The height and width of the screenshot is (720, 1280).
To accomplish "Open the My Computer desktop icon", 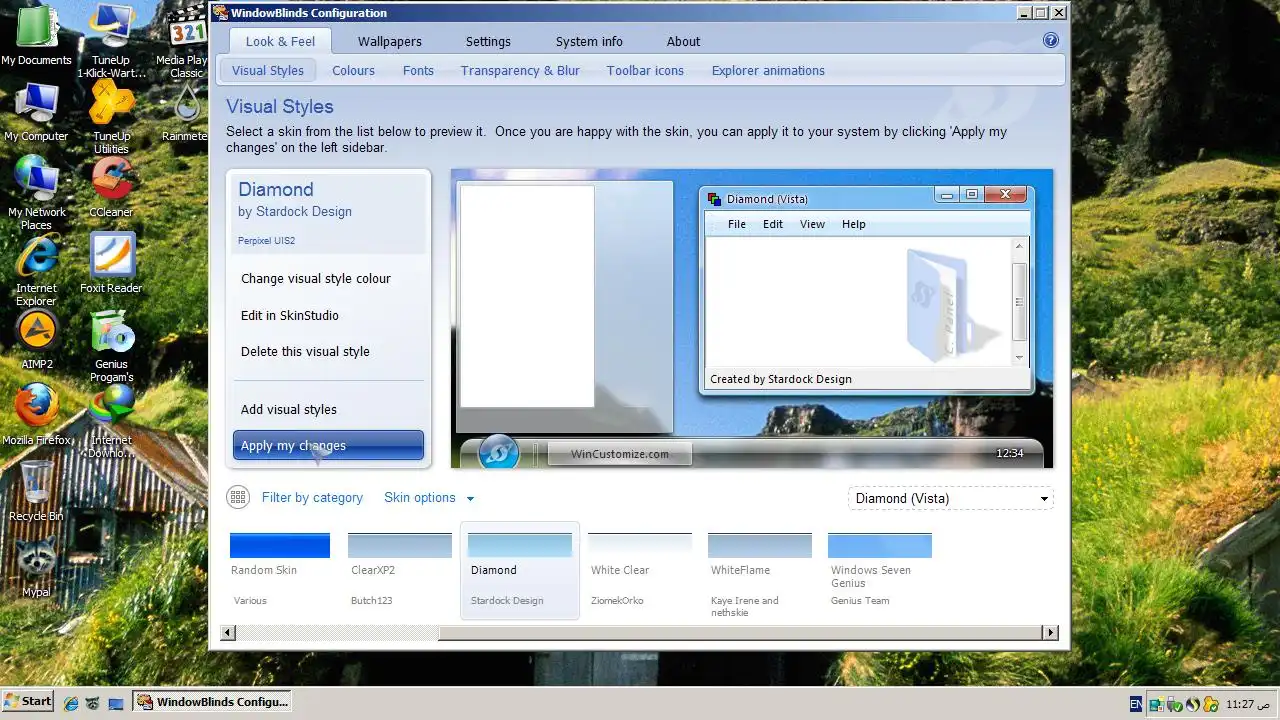I will [36, 111].
